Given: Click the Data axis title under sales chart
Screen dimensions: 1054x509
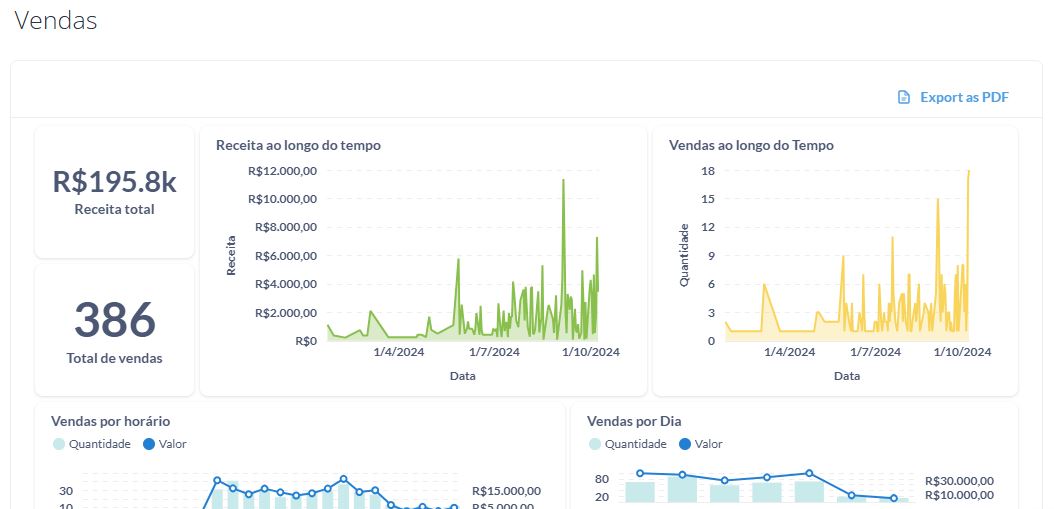Looking at the screenshot, I should click(847, 377).
